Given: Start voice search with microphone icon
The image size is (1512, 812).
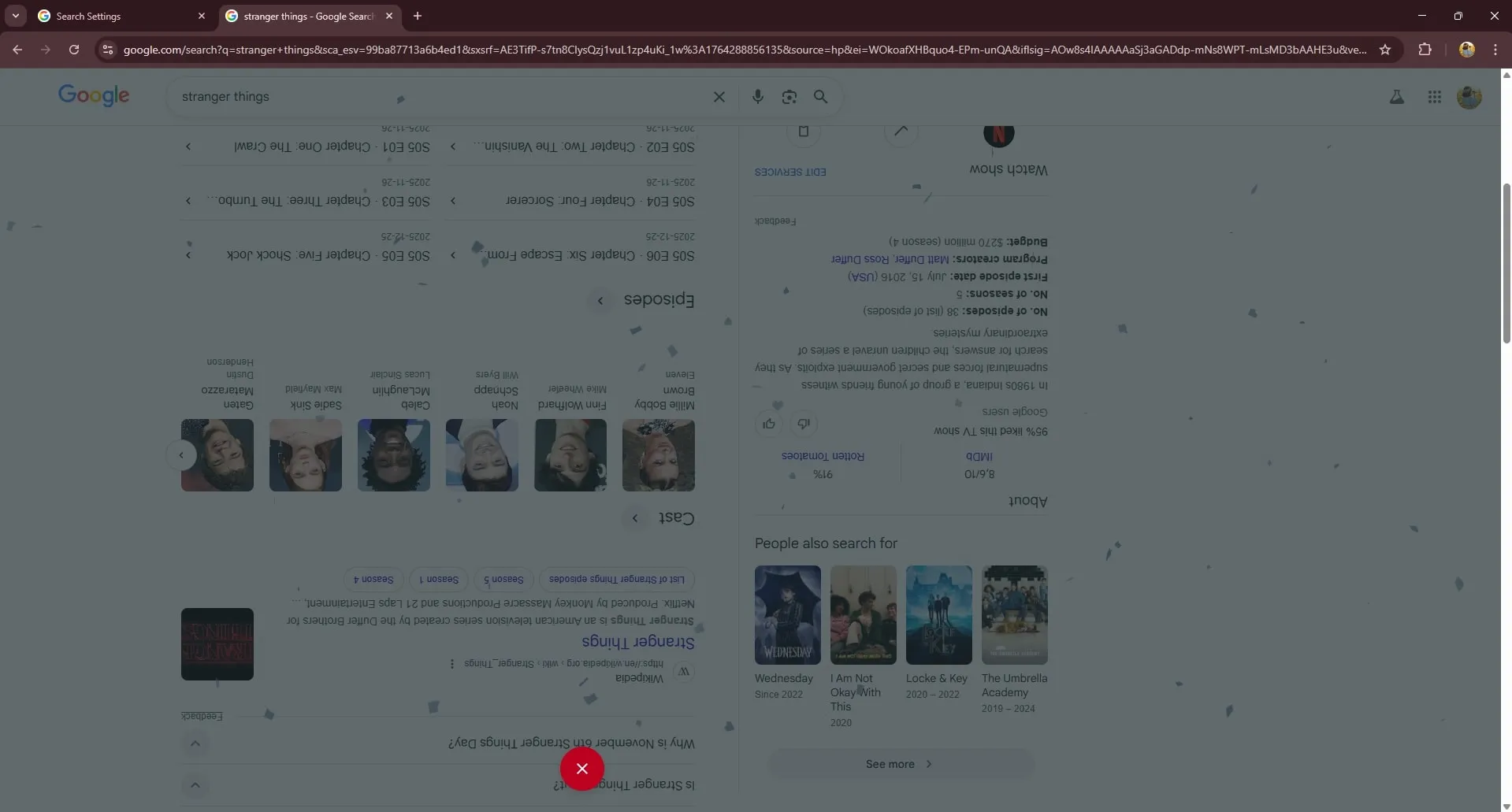Looking at the screenshot, I should click(757, 97).
